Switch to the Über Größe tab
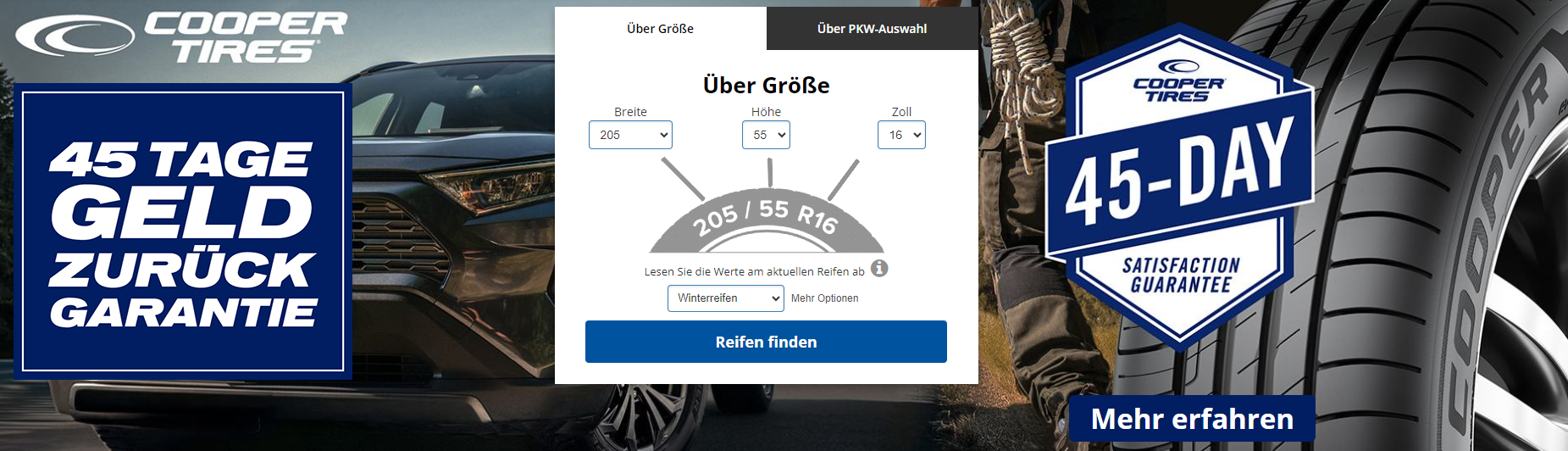The height and width of the screenshot is (451, 1568). coord(661,29)
